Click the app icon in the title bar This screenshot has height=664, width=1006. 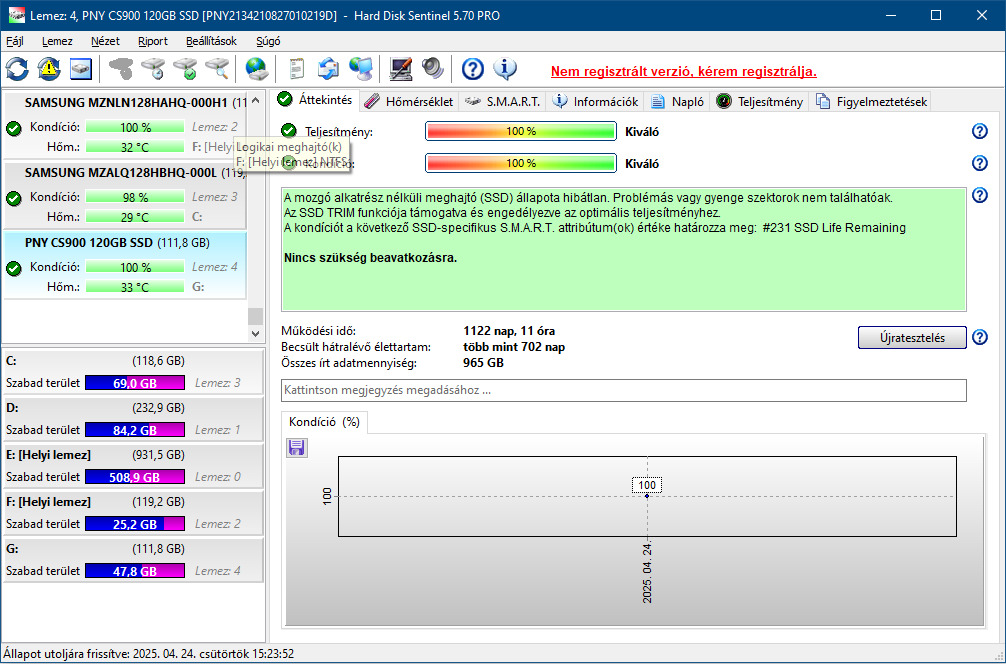tap(16, 15)
